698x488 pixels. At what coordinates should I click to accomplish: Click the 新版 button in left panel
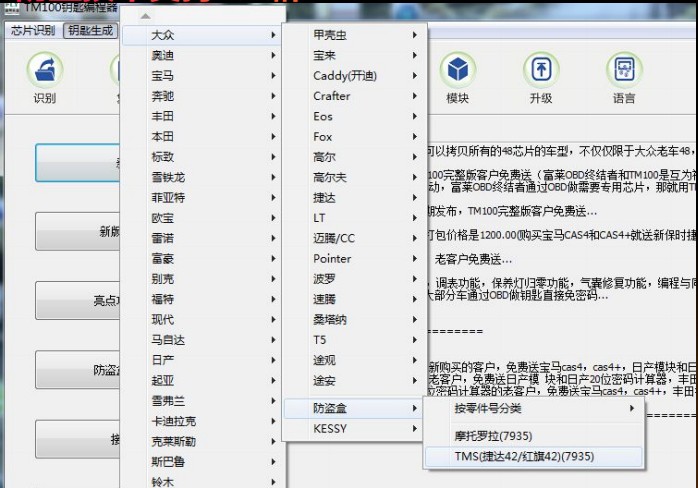coord(78,232)
